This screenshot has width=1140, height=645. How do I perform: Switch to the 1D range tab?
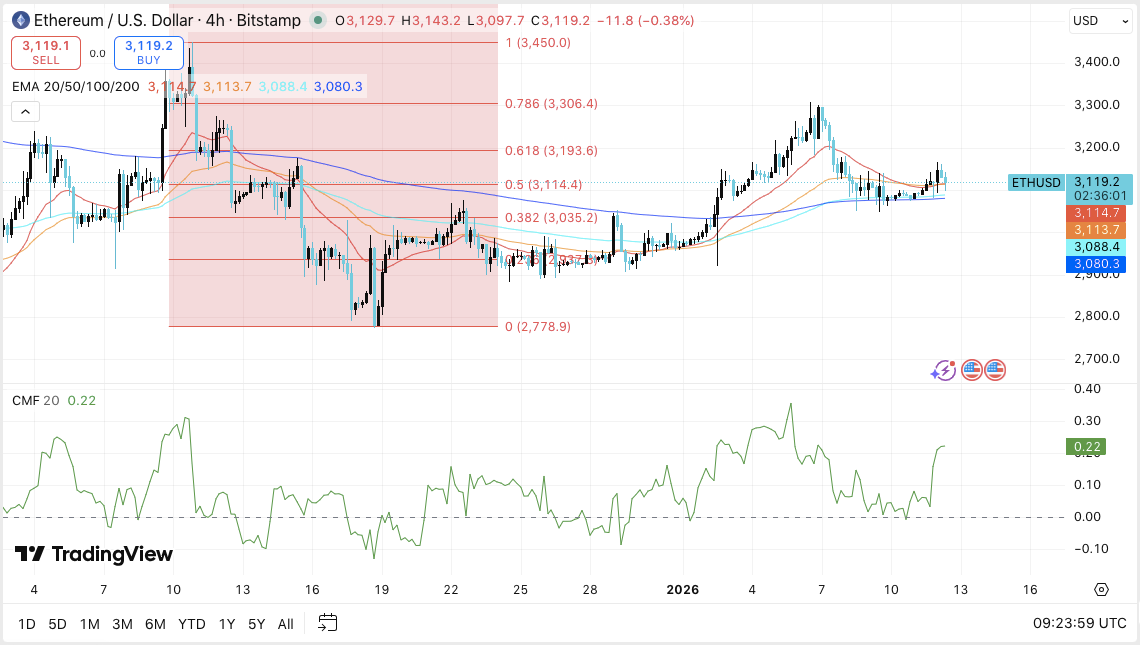tap(24, 623)
